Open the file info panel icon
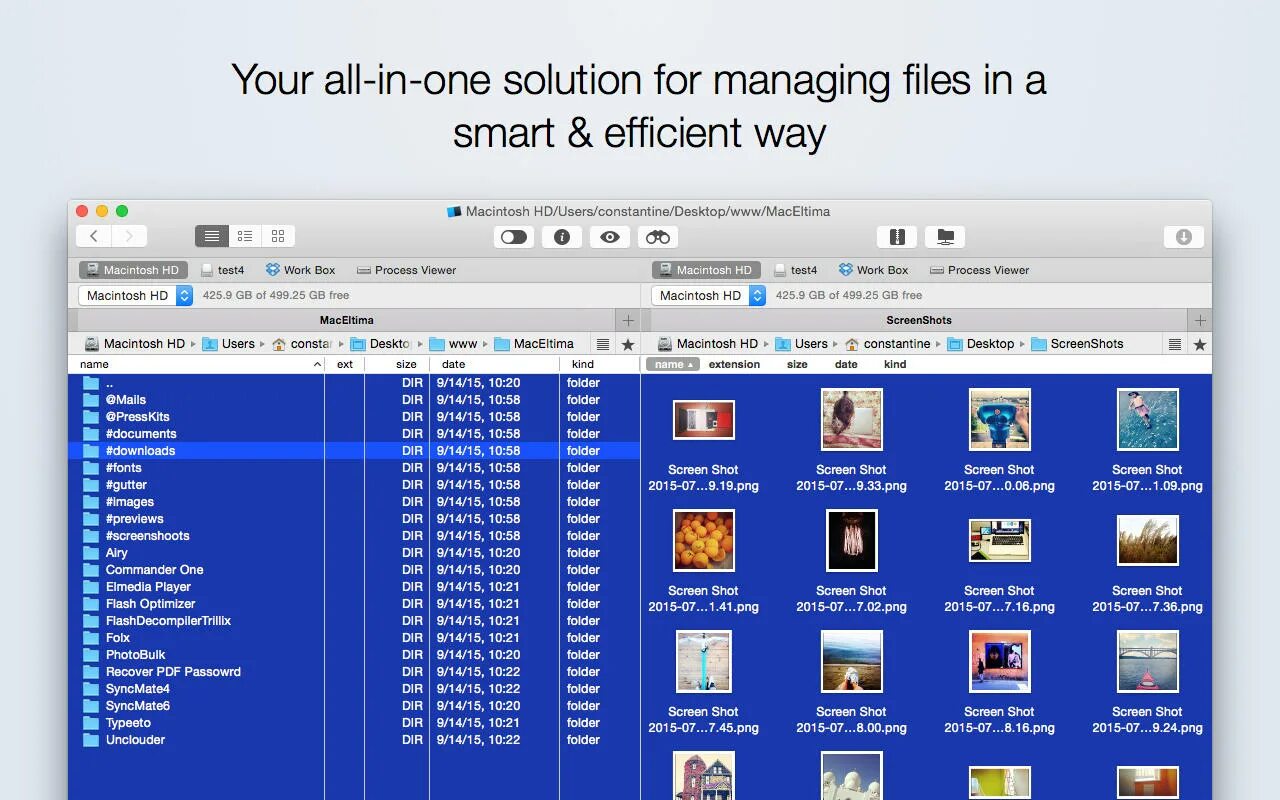Image resolution: width=1280 pixels, height=800 pixels. (x=561, y=237)
